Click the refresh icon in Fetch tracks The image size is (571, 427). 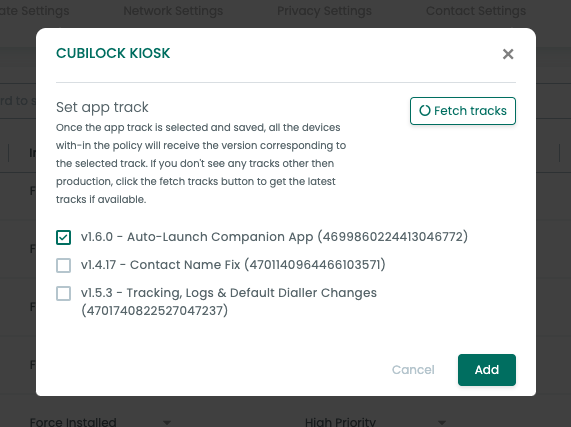tap(425, 111)
